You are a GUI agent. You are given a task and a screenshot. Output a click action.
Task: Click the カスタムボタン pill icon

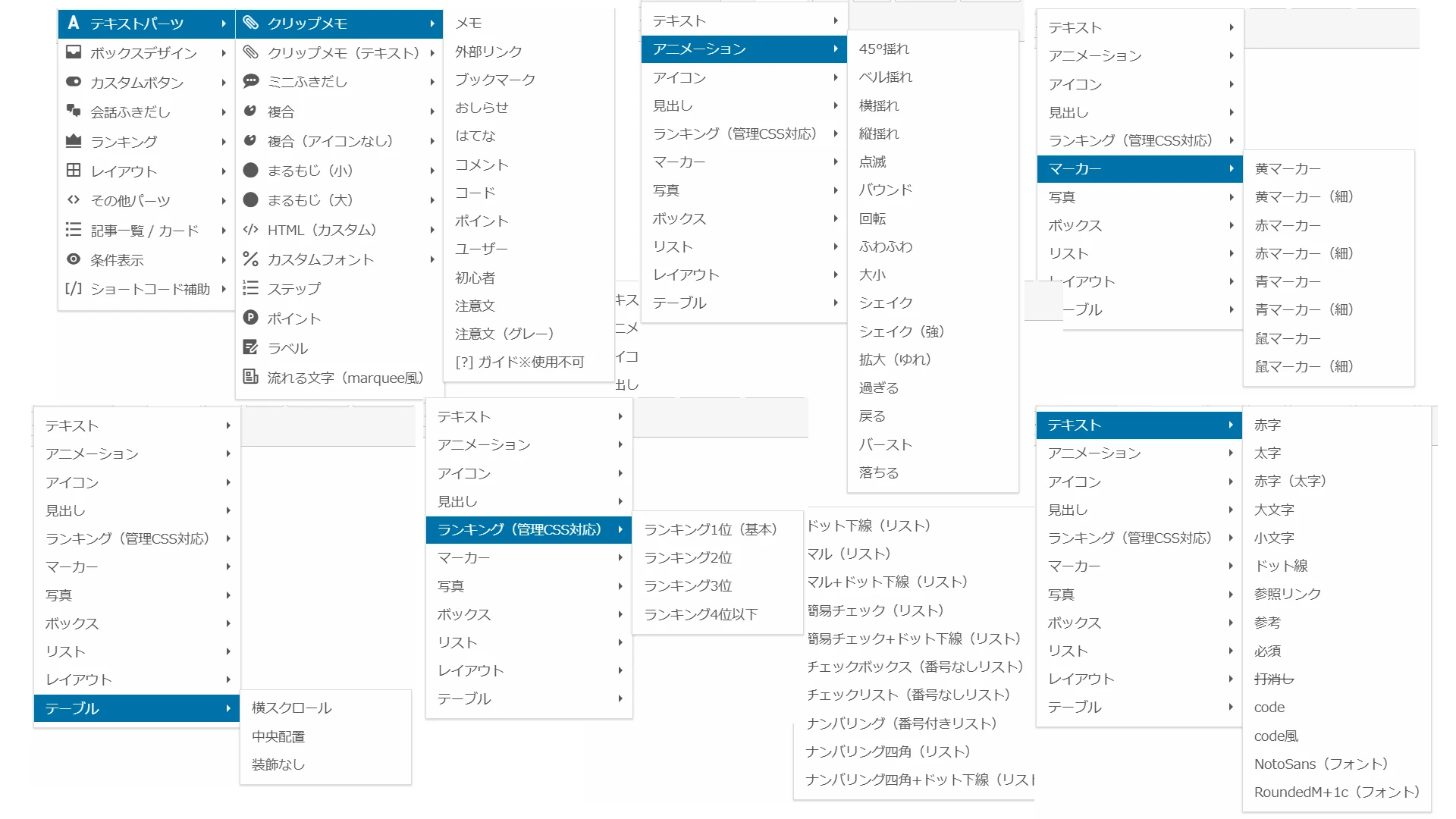(x=74, y=82)
